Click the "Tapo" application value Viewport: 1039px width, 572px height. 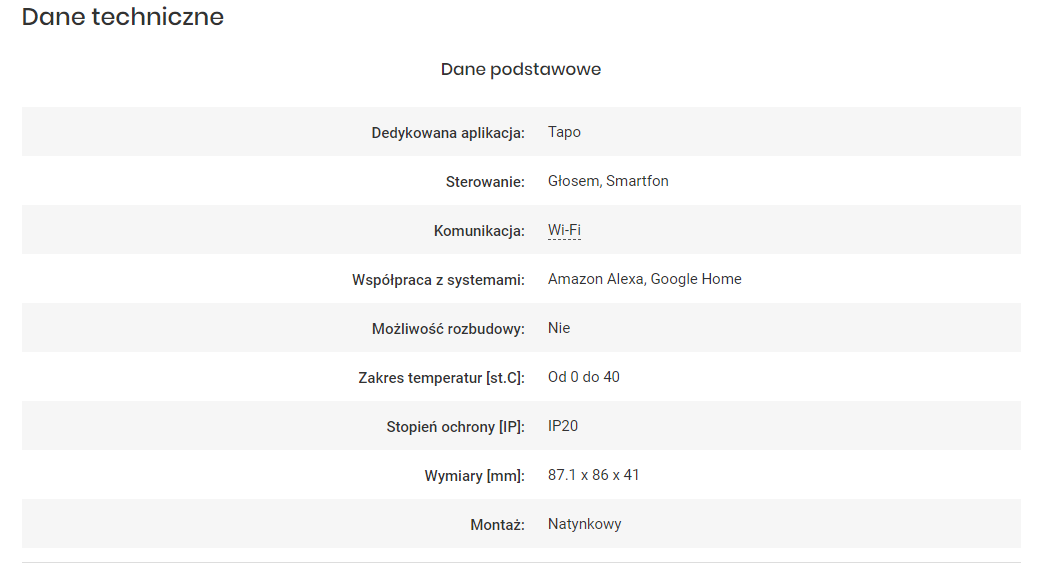[564, 132]
